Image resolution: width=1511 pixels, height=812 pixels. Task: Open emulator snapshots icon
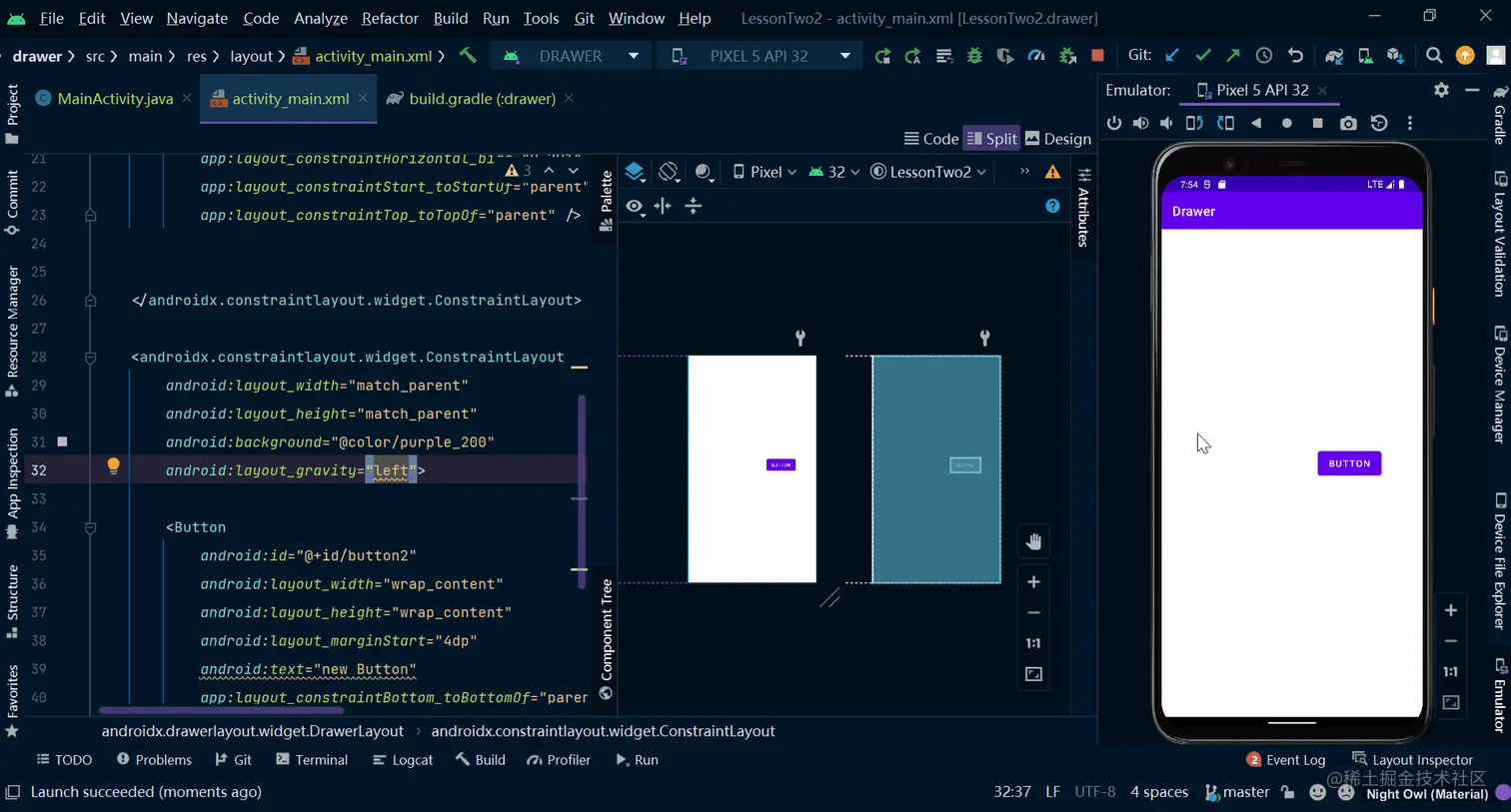[x=1379, y=123]
